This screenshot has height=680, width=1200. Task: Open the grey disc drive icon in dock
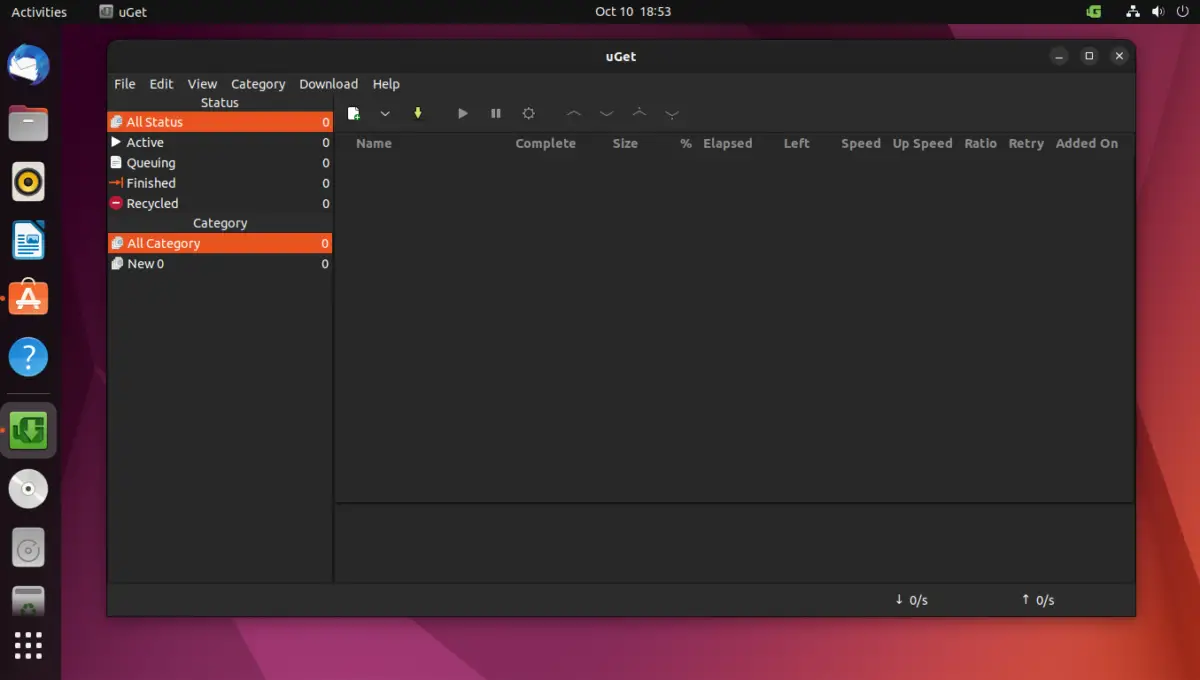click(x=29, y=547)
